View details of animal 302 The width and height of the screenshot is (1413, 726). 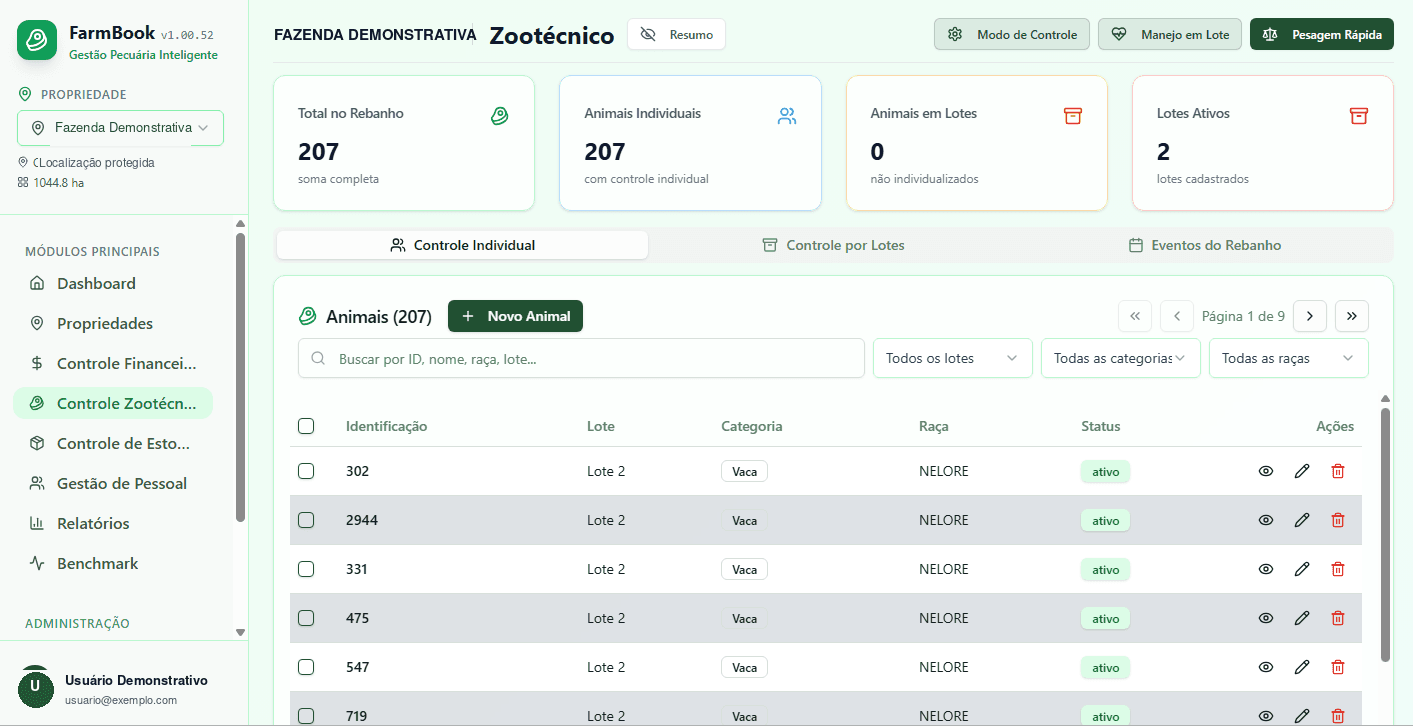(1266, 471)
